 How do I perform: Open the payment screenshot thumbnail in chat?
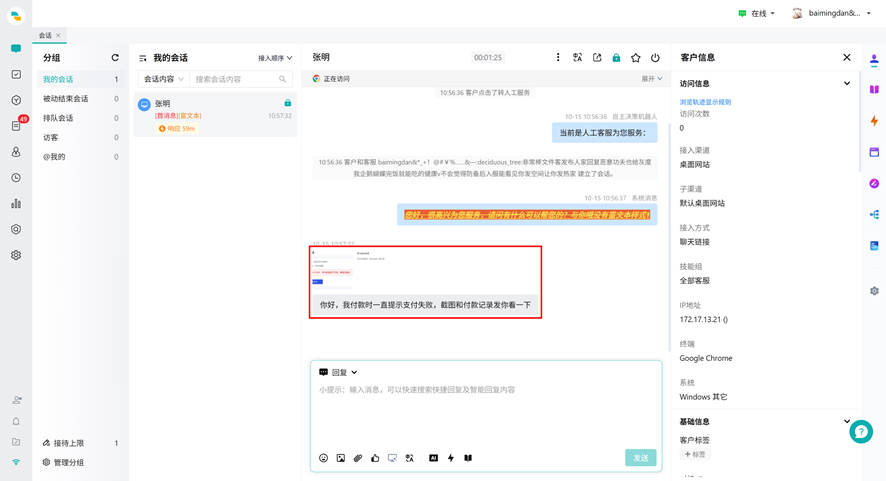click(x=350, y=270)
